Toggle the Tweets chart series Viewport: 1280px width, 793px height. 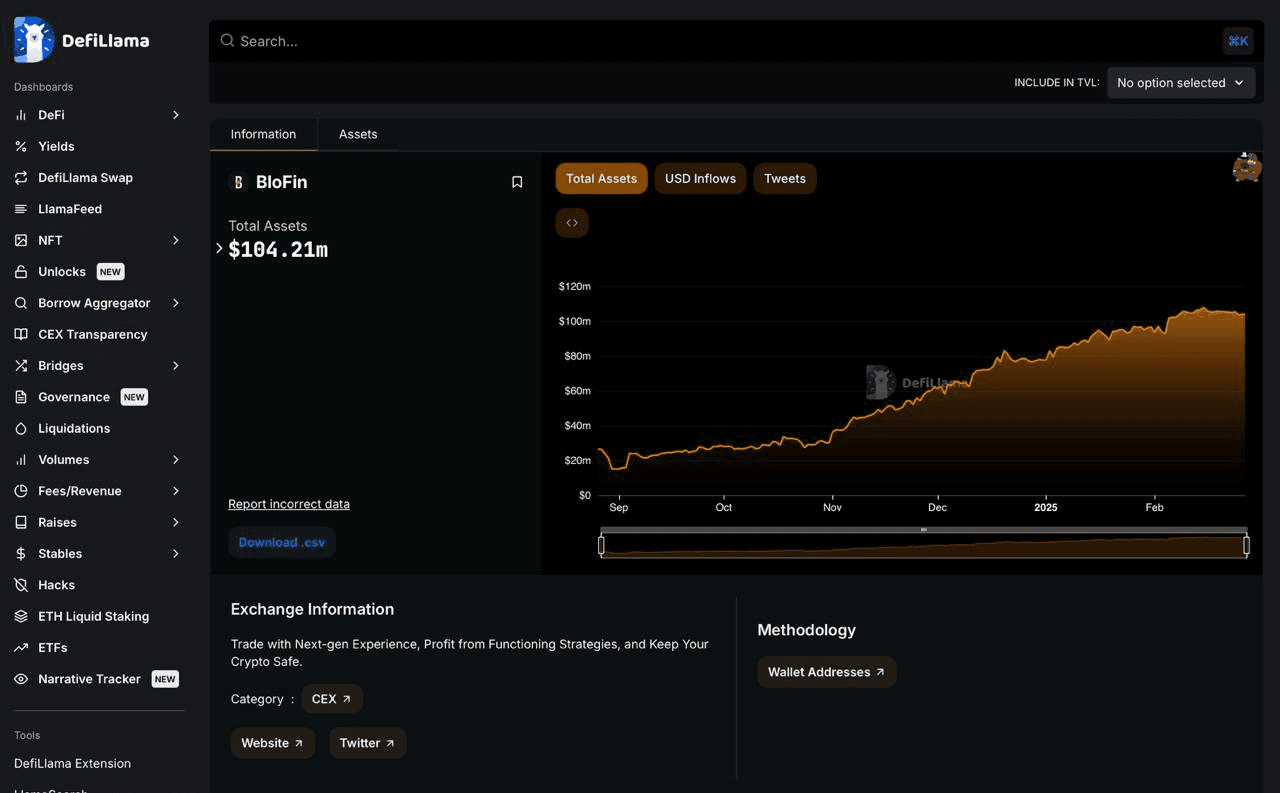point(785,179)
